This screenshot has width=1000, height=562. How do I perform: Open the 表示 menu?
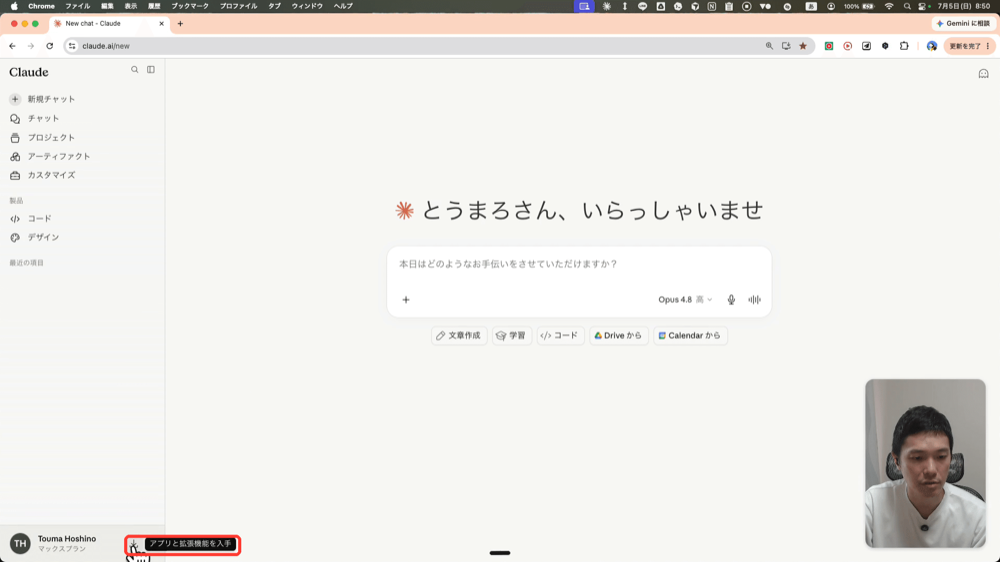(x=131, y=6)
